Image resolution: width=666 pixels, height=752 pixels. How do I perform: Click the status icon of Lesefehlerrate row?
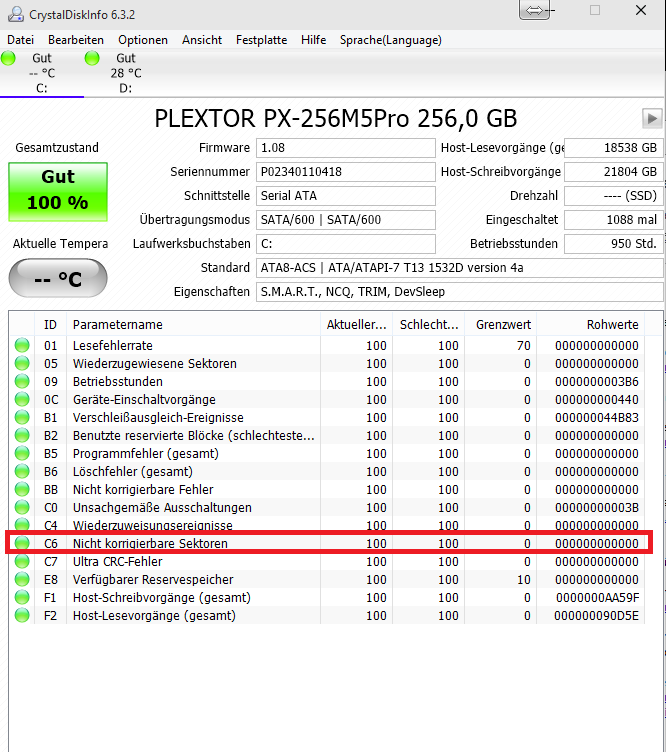(22, 345)
